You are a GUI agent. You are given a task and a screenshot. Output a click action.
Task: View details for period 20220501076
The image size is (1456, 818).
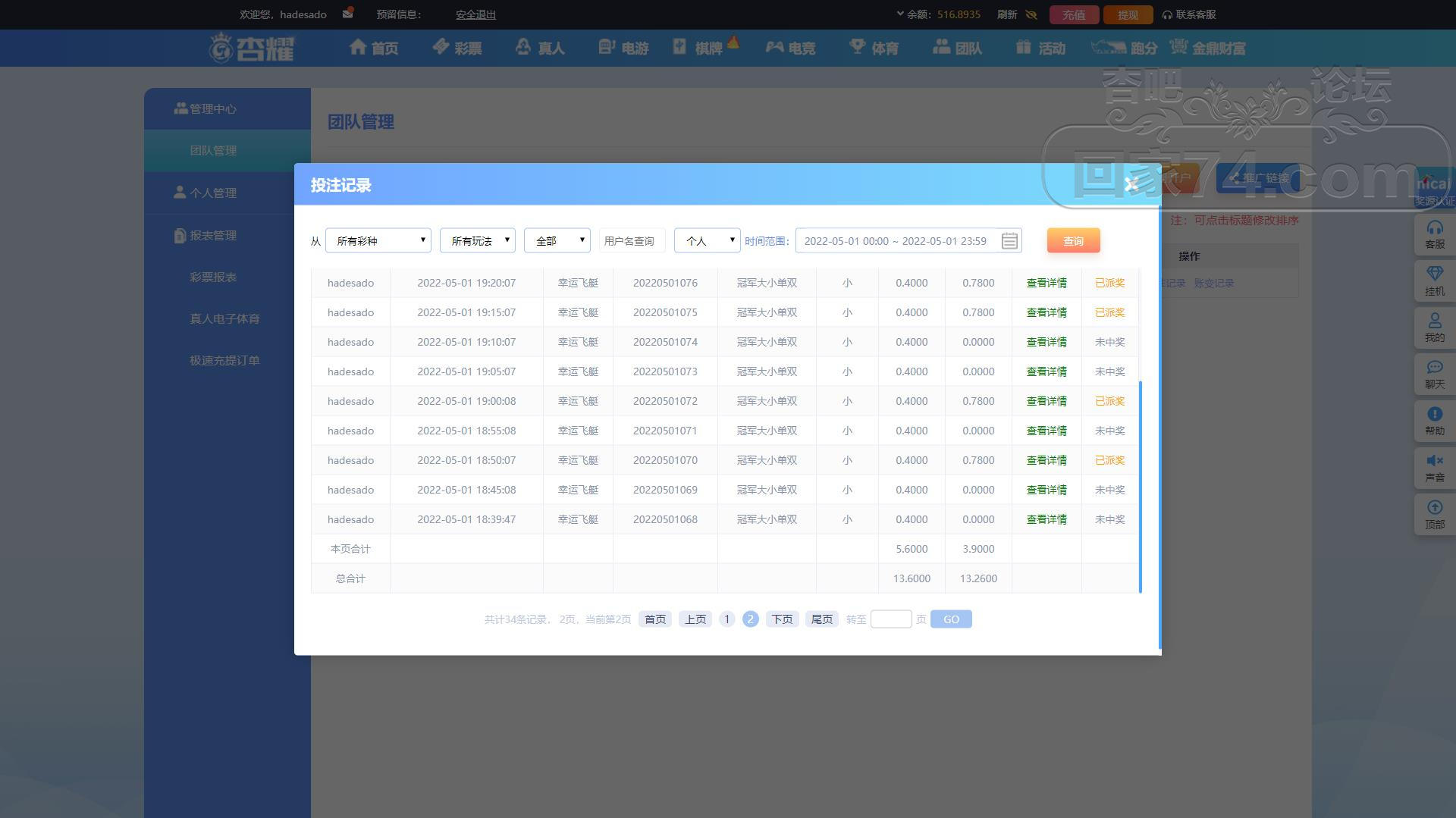coord(1046,283)
